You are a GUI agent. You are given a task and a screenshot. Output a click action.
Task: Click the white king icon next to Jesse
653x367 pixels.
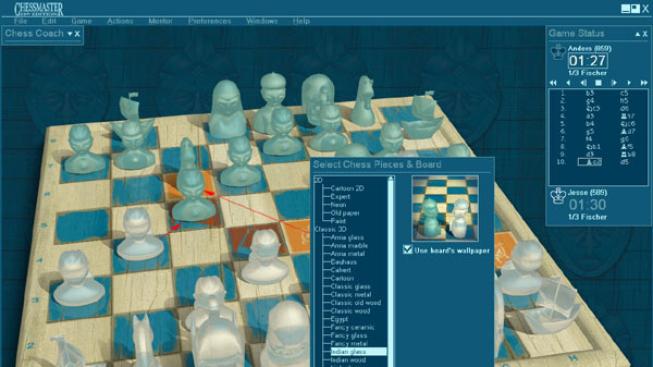click(557, 196)
